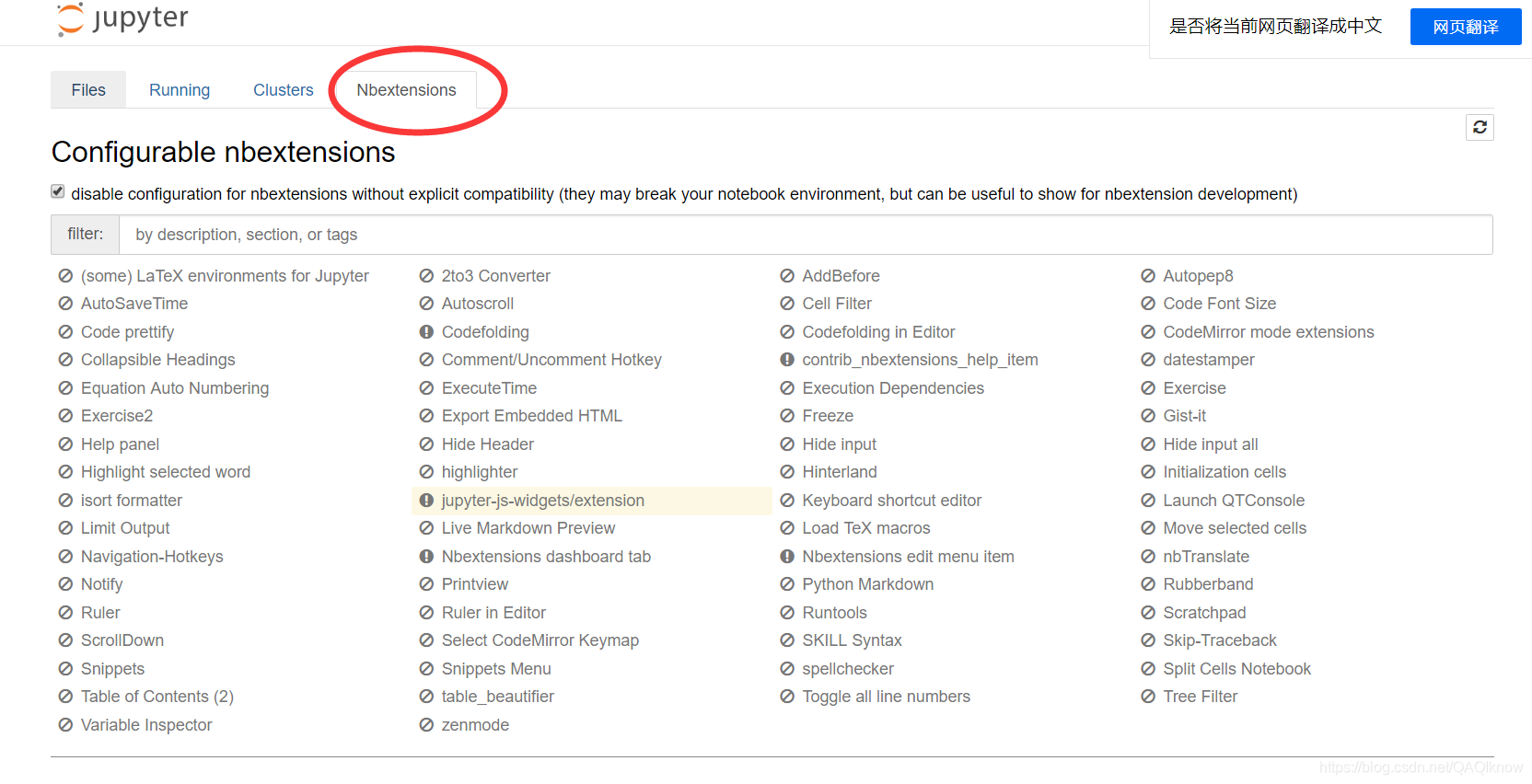Select the Nbextensions tab
Image resolution: width=1532 pixels, height=784 pixels.
point(406,90)
